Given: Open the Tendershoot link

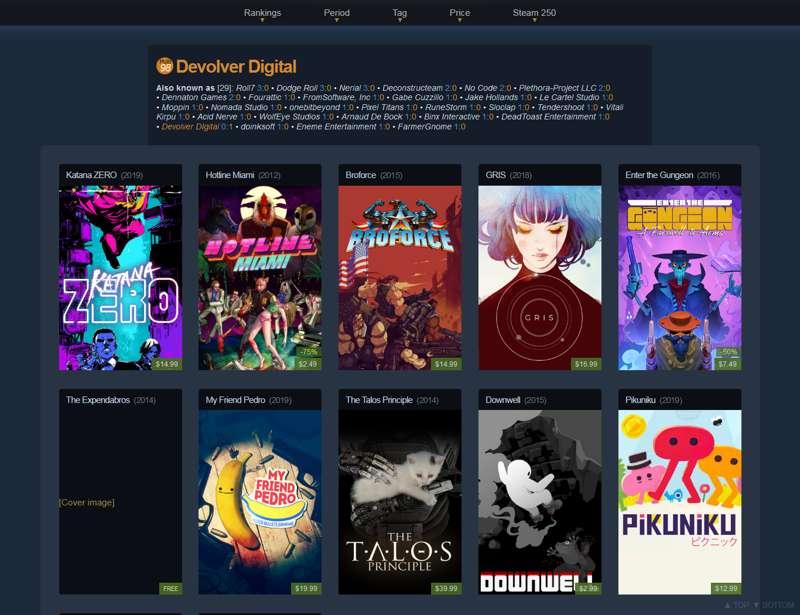Looking at the screenshot, I should (561, 107).
